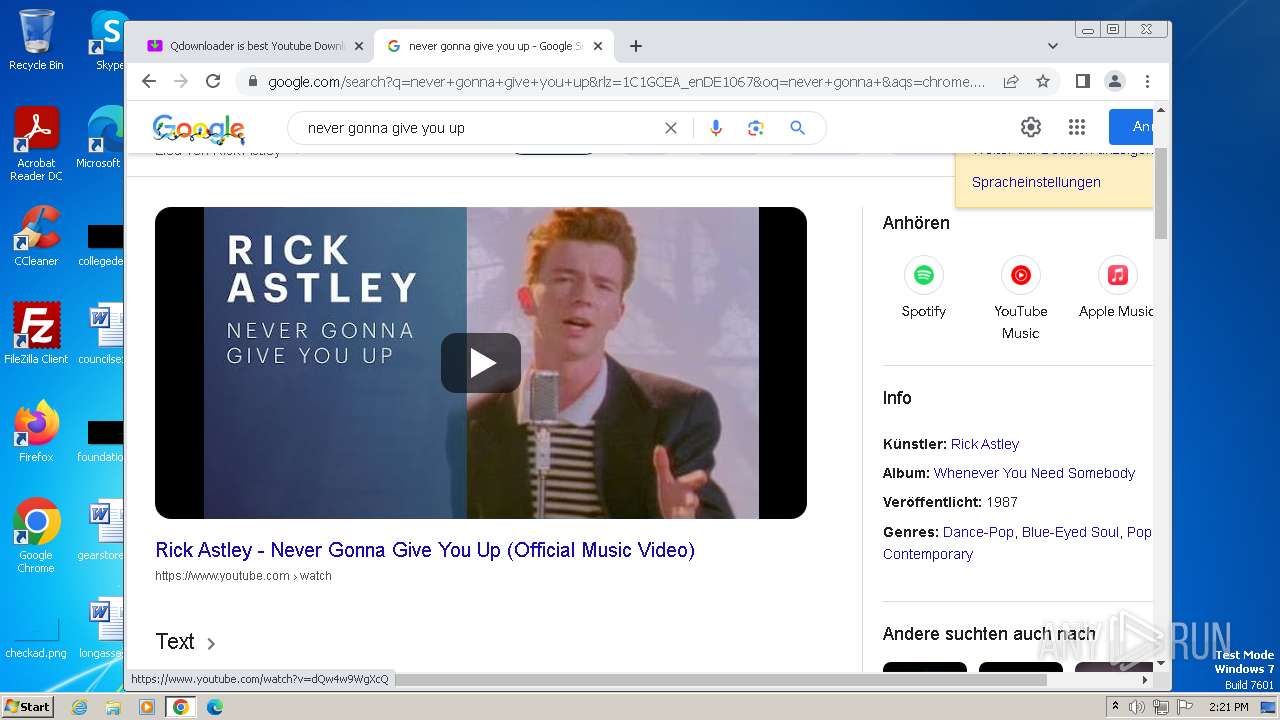1280x720 pixels.
Task: Focus the Google search input field
Action: click(x=480, y=128)
